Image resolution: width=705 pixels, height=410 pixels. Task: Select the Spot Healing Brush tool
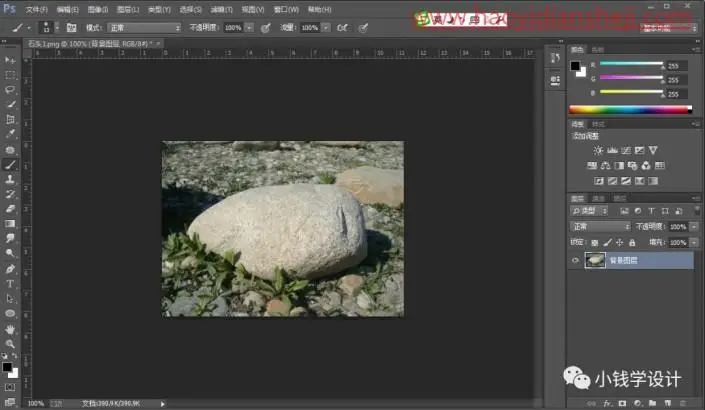(10, 149)
